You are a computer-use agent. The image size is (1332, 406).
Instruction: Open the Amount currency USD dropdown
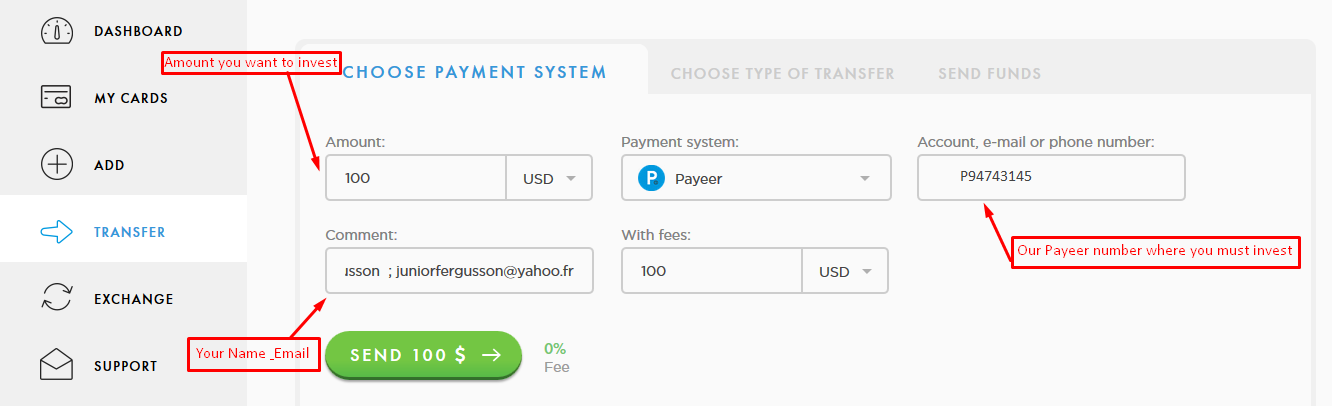(x=549, y=178)
